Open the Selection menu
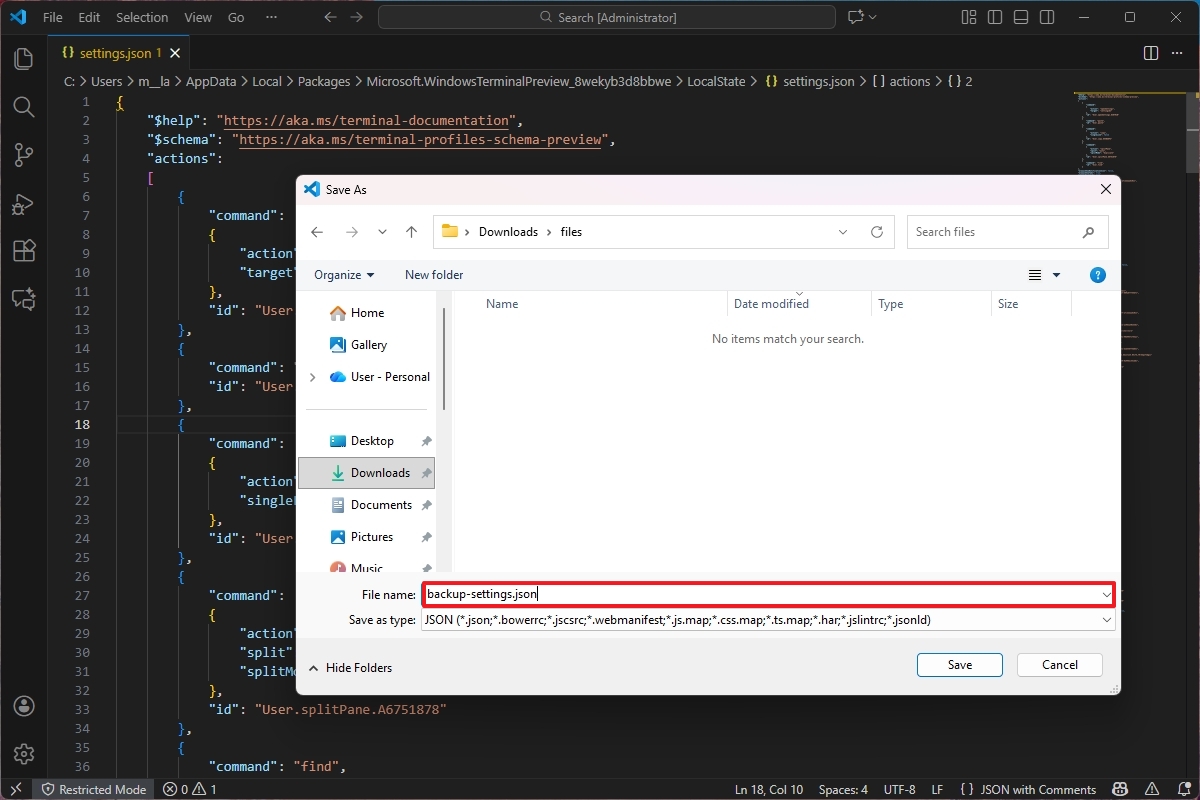The image size is (1200, 800). [x=142, y=17]
